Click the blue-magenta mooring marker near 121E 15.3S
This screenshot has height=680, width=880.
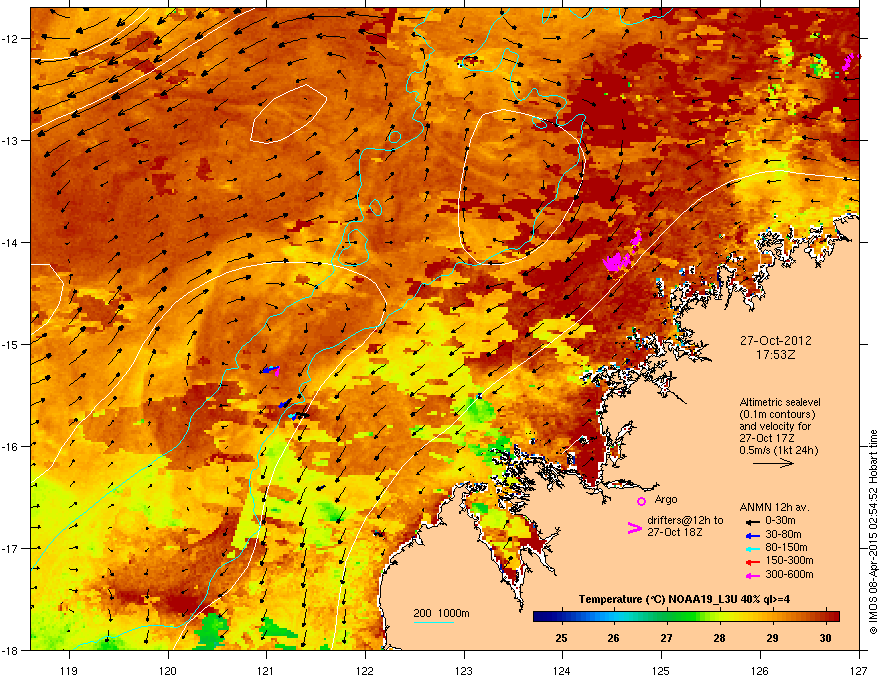pyautogui.click(x=271, y=370)
